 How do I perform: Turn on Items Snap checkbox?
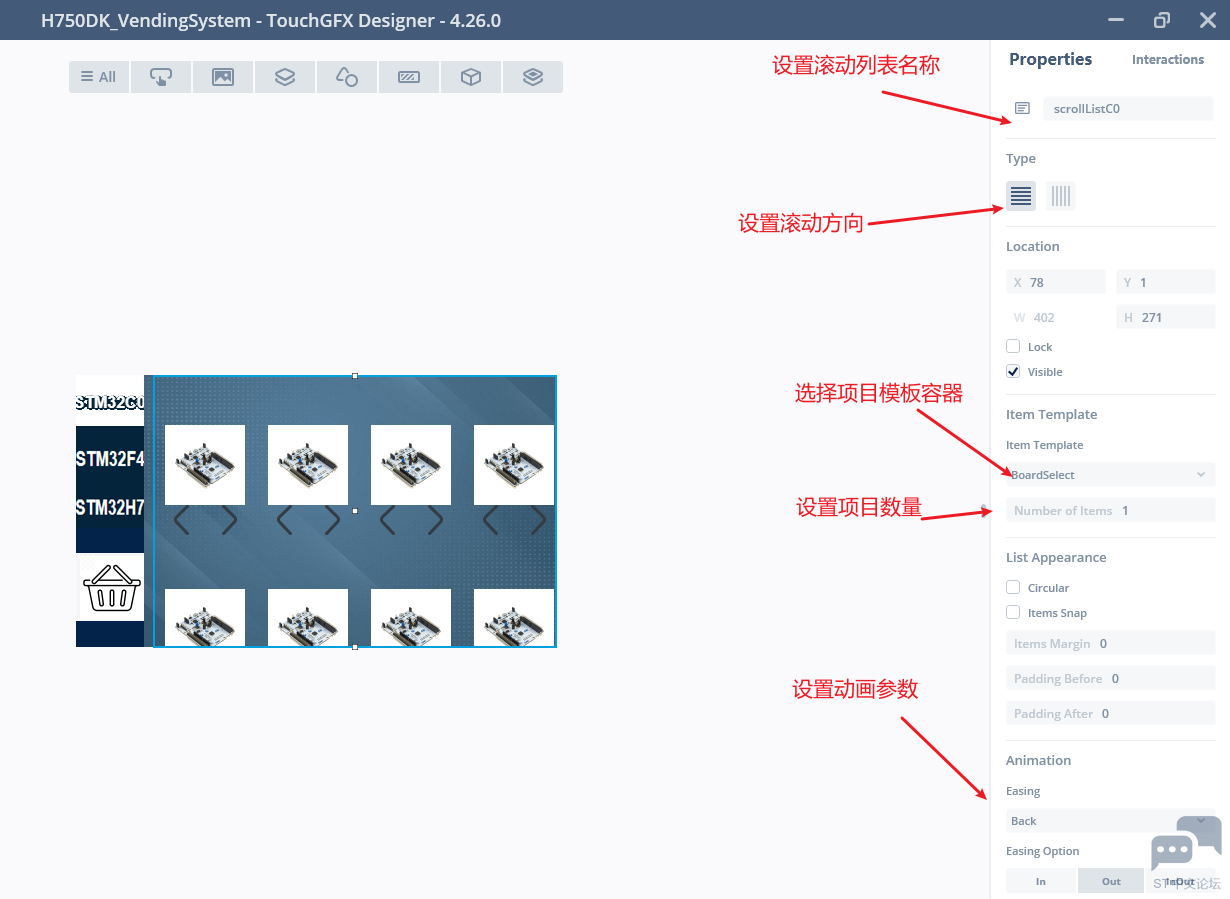(1013, 613)
